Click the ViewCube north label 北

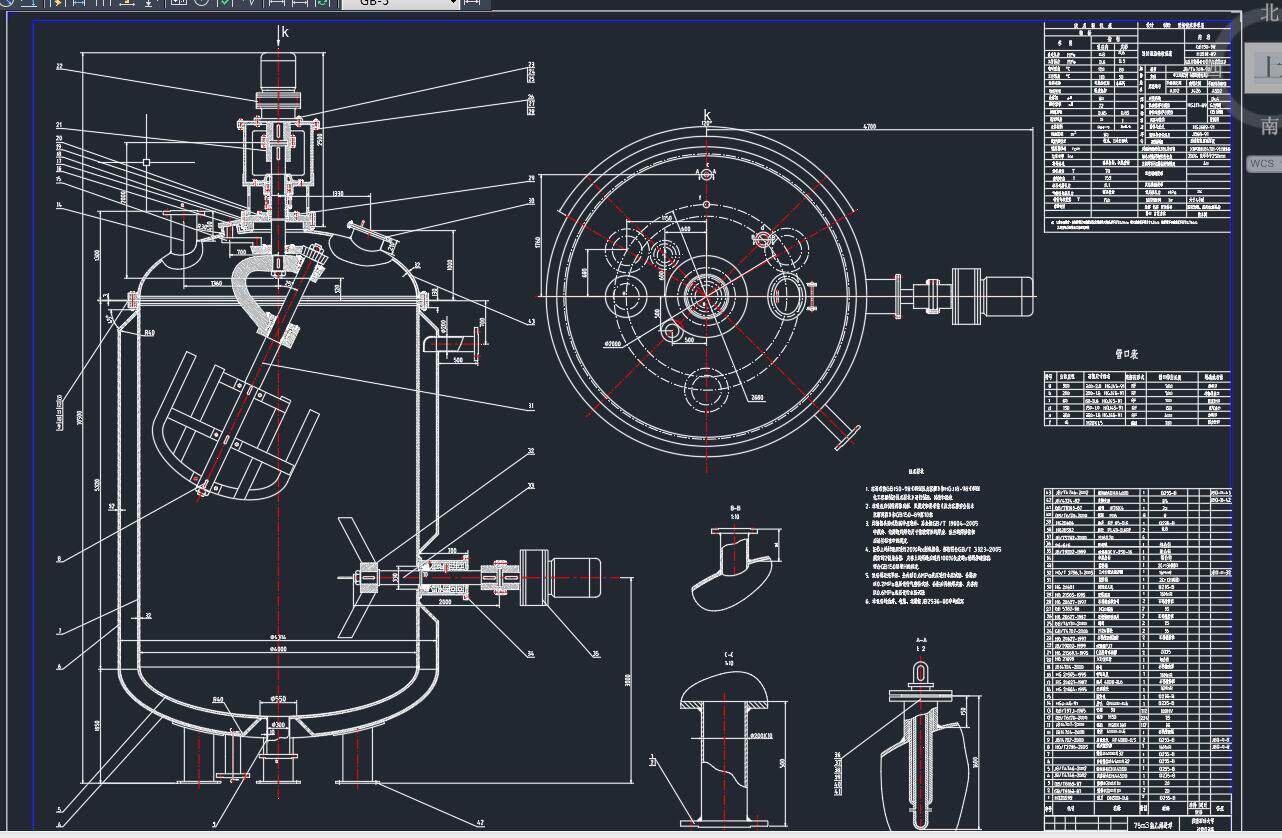pos(1271,15)
